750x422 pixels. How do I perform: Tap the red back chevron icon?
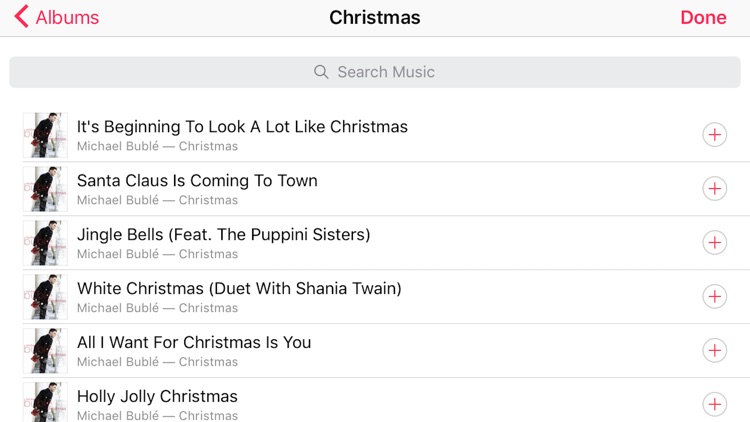pyautogui.click(x=21, y=17)
